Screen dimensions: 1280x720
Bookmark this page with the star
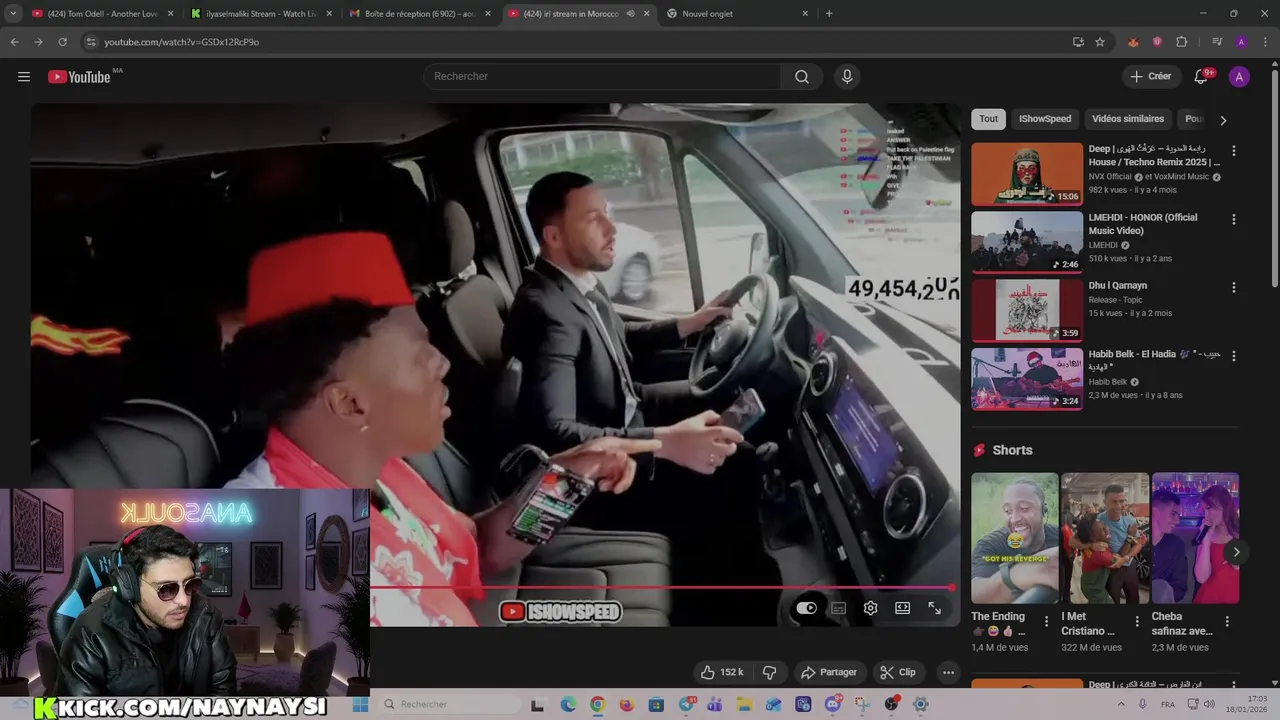[1100, 42]
